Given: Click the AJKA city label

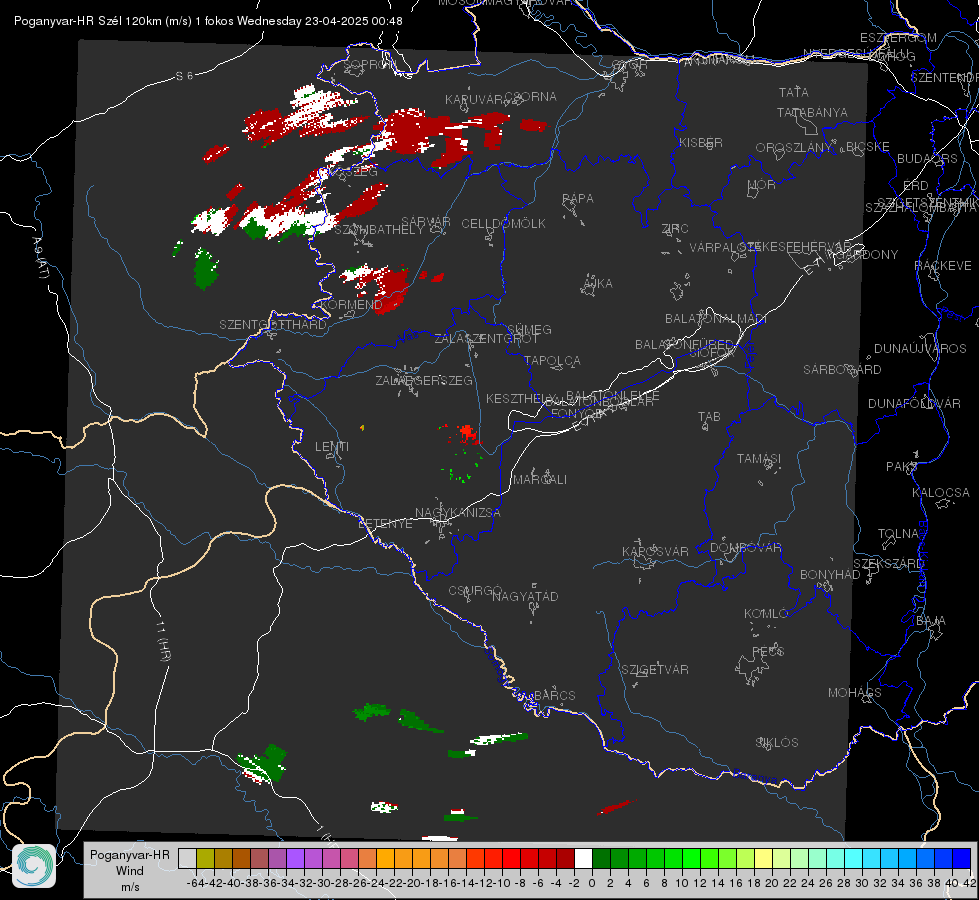Looking at the screenshot, I should [x=598, y=284].
